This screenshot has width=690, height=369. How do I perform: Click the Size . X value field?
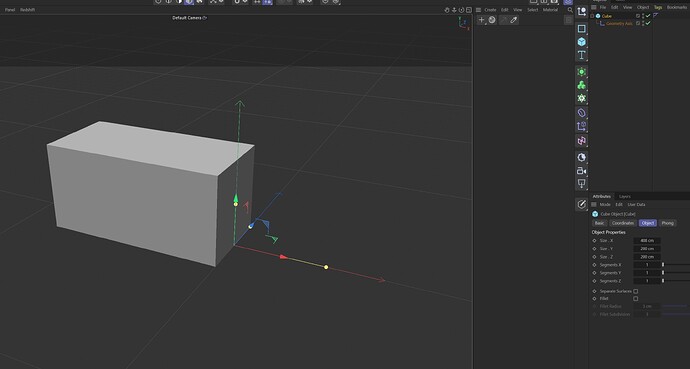coord(647,241)
